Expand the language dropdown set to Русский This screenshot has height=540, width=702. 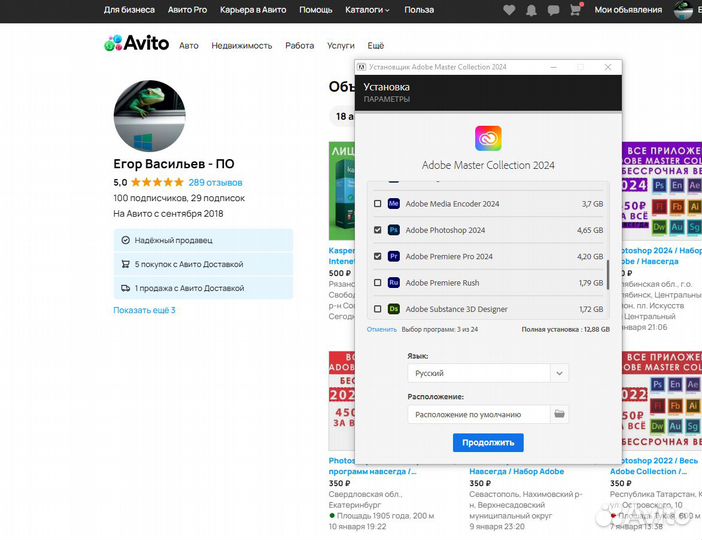pyautogui.click(x=488, y=373)
